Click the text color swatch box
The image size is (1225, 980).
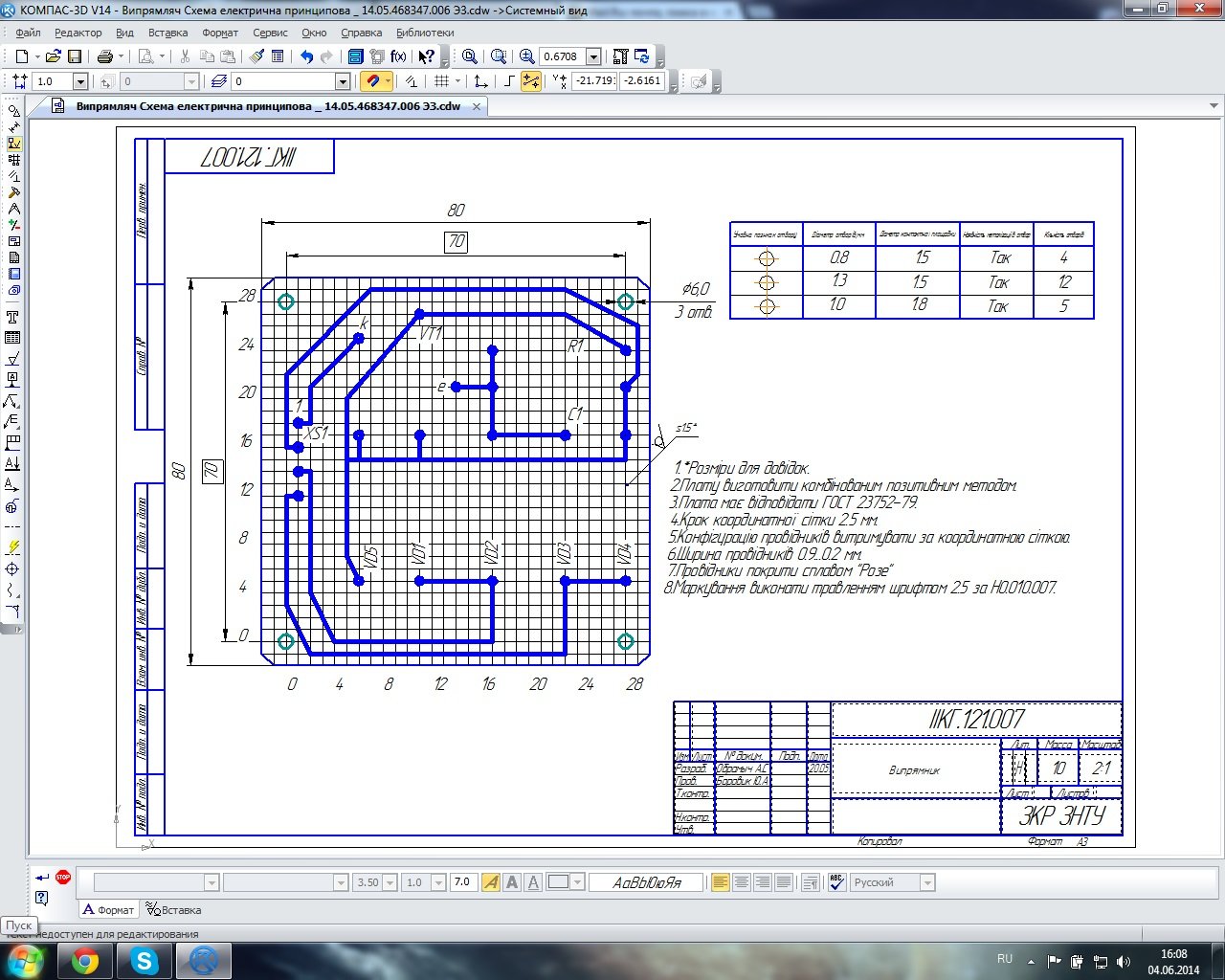[x=558, y=882]
